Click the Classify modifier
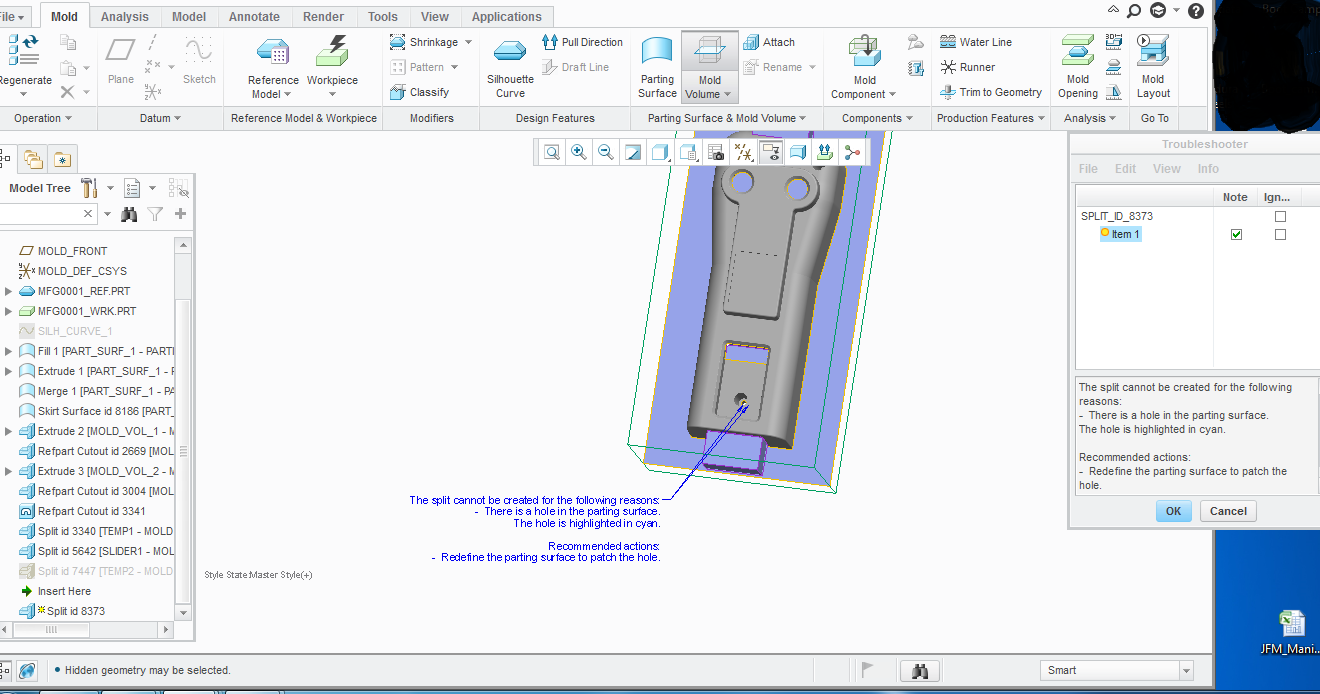This screenshot has height=694, width=1320. (419, 92)
